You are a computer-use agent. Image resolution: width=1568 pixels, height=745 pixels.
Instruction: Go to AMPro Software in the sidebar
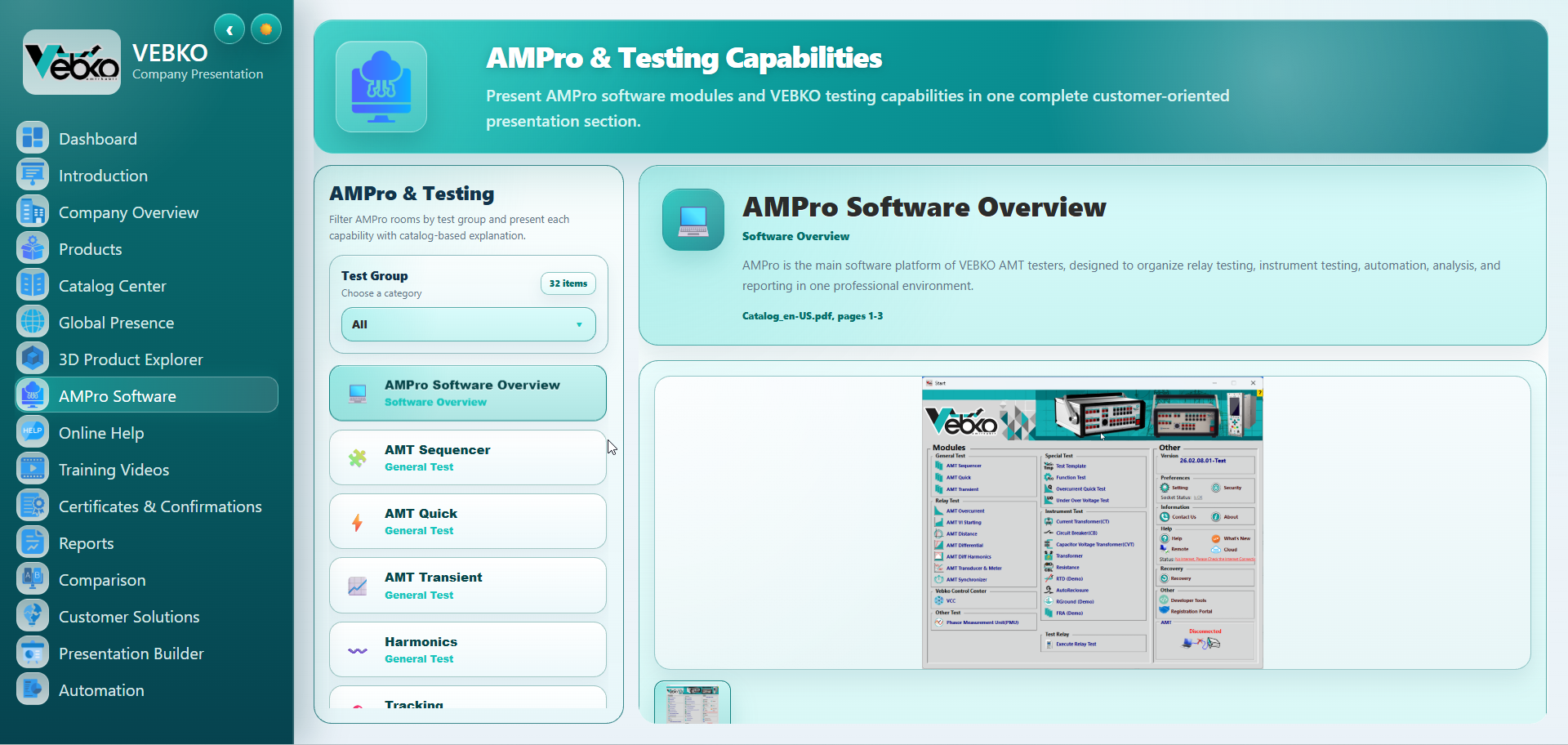pos(147,395)
